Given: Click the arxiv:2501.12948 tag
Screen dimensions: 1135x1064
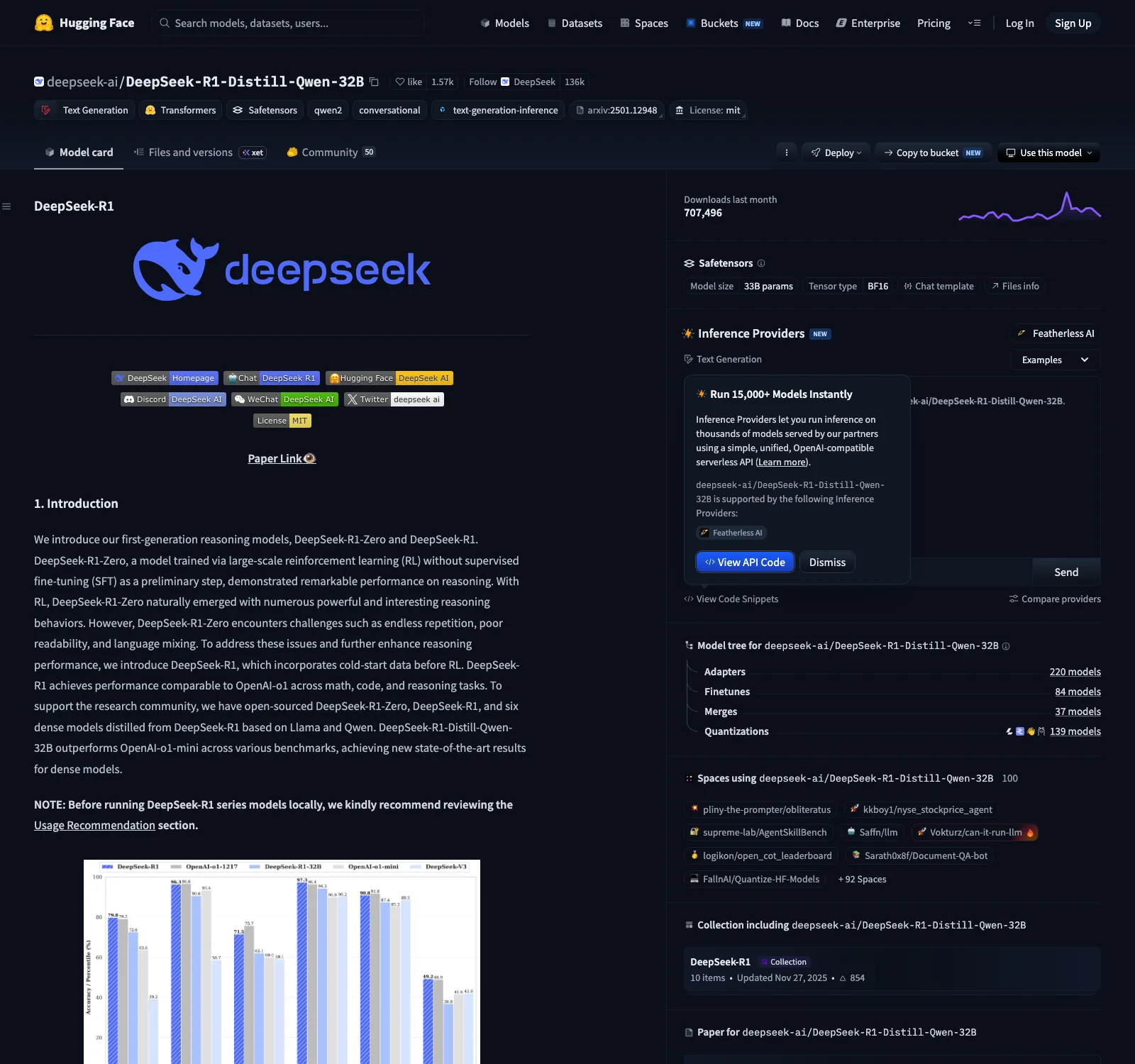Looking at the screenshot, I should click(x=616, y=110).
